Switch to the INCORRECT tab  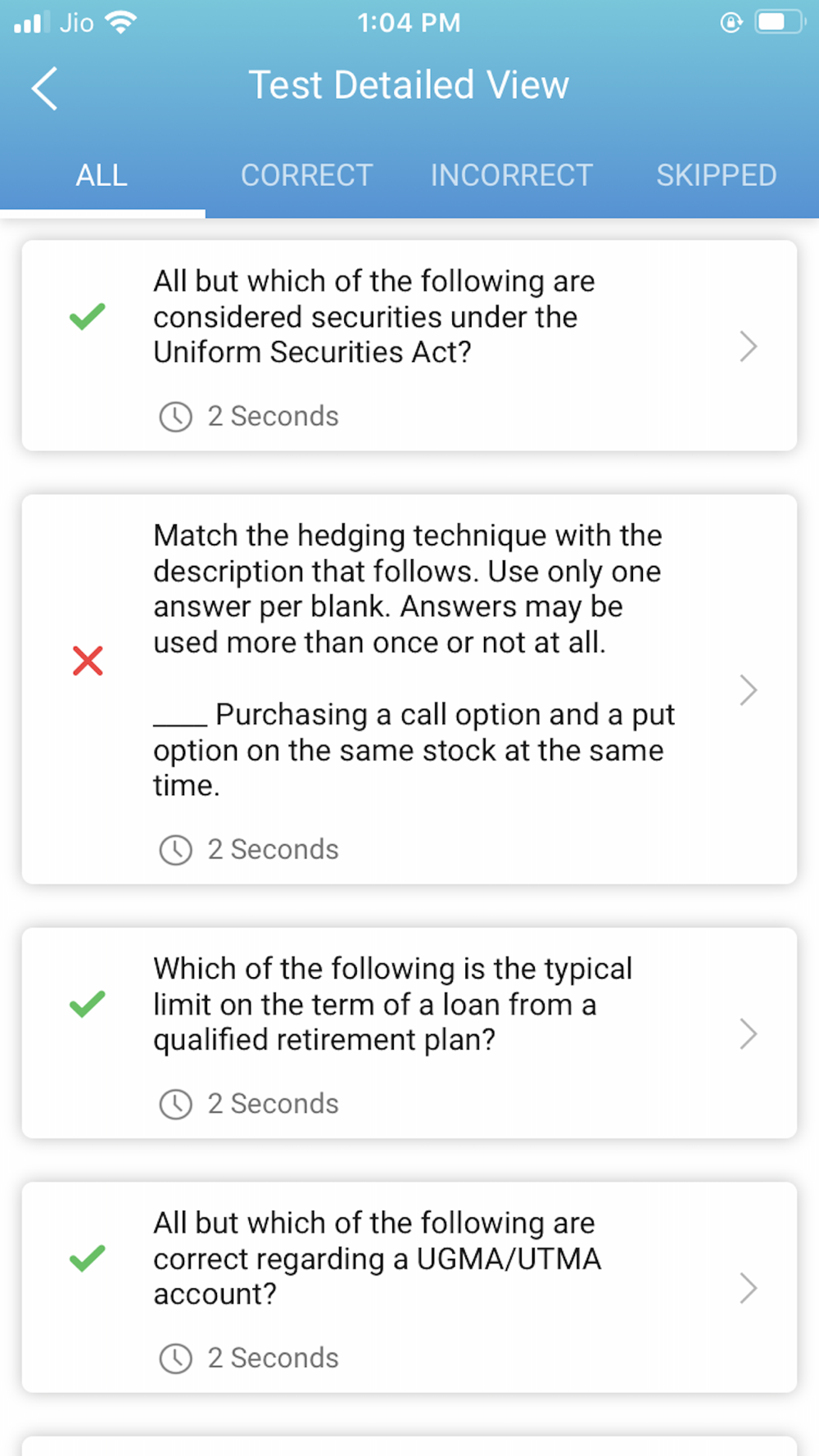coord(511,175)
